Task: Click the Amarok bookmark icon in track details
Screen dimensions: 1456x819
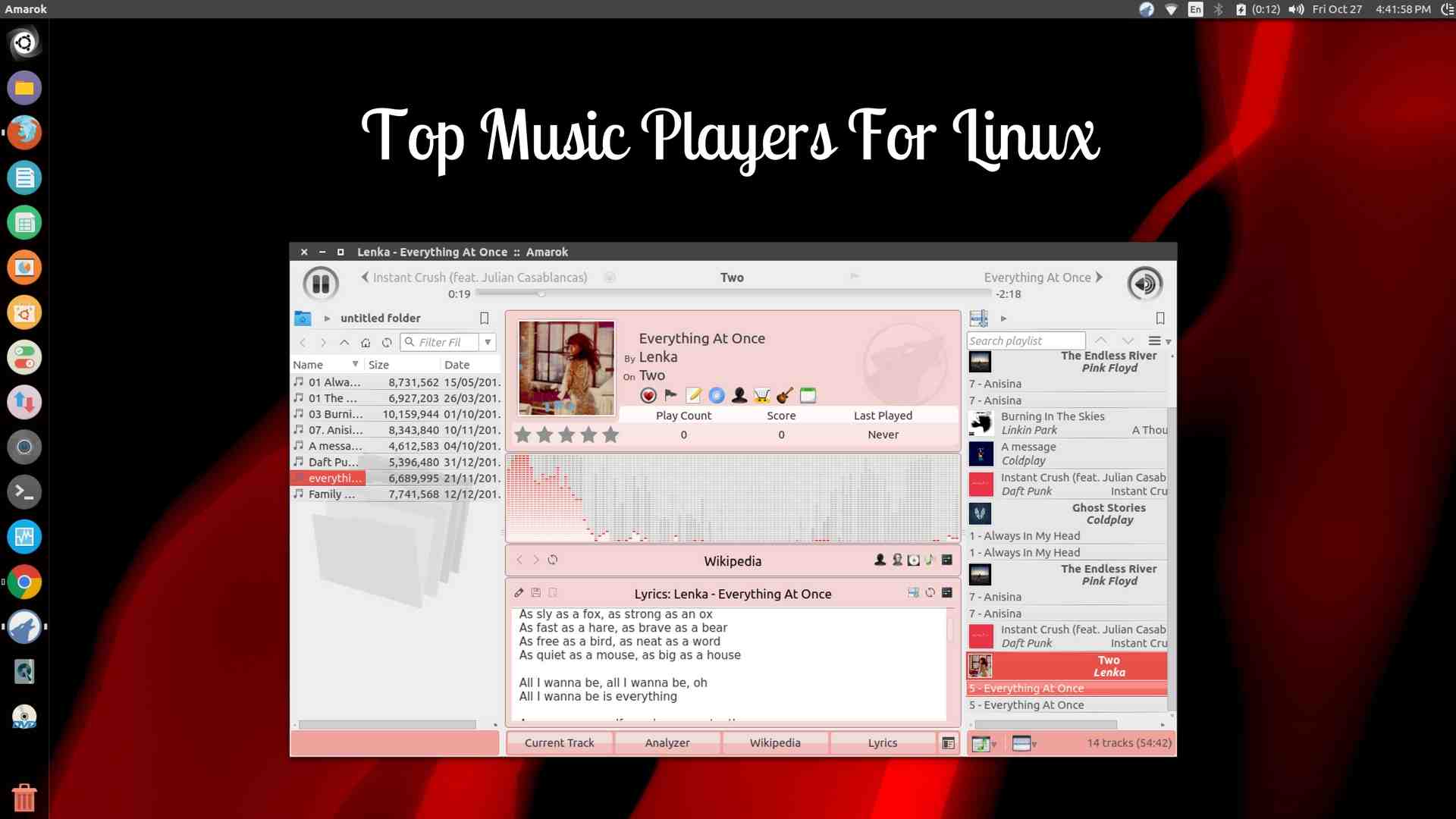Action: click(x=670, y=394)
